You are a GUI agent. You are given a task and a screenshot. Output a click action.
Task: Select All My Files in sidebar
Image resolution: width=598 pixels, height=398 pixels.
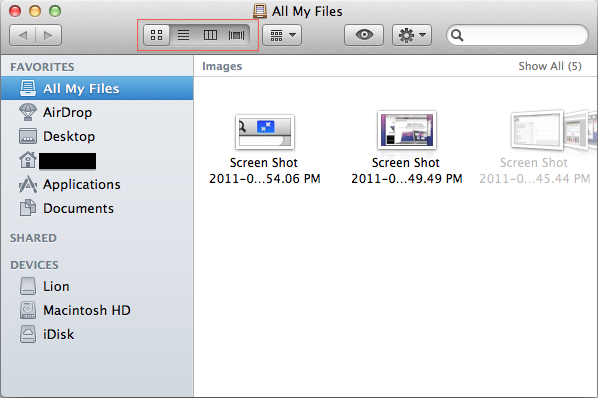(97, 88)
